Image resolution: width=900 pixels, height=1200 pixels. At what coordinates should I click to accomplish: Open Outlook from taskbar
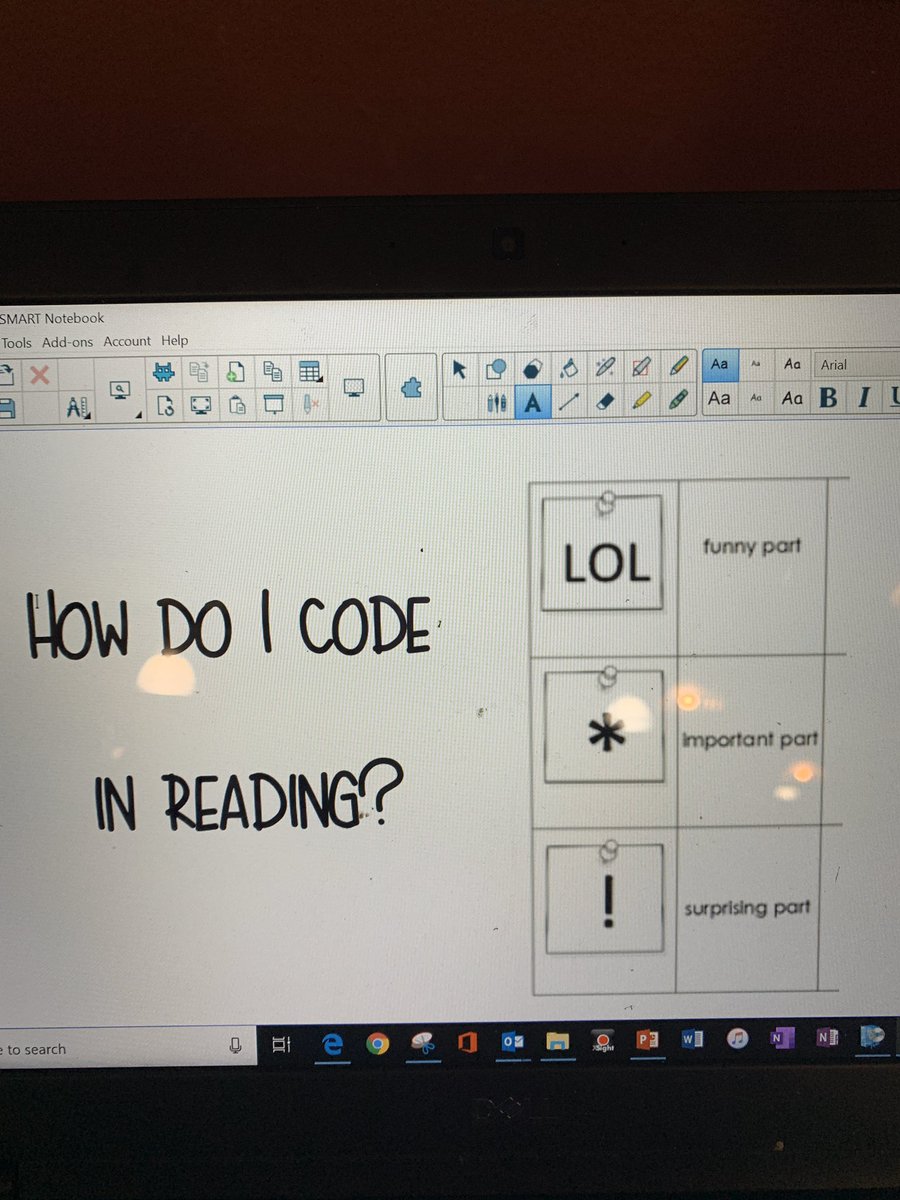pos(512,1041)
